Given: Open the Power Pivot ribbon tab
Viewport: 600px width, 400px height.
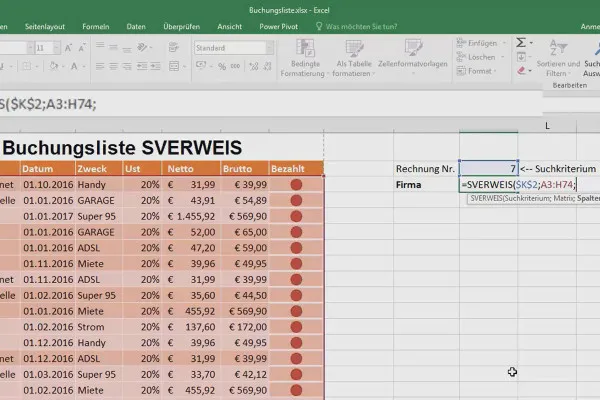Looking at the screenshot, I should [x=278, y=26].
